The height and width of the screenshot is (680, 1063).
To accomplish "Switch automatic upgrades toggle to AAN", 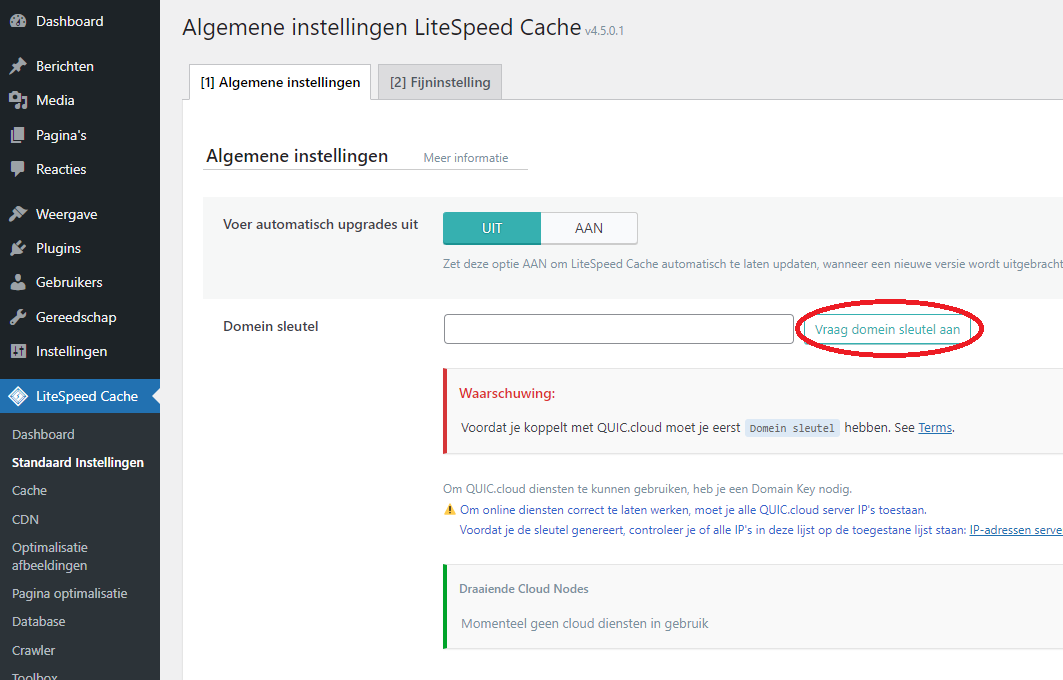I will (x=589, y=228).
